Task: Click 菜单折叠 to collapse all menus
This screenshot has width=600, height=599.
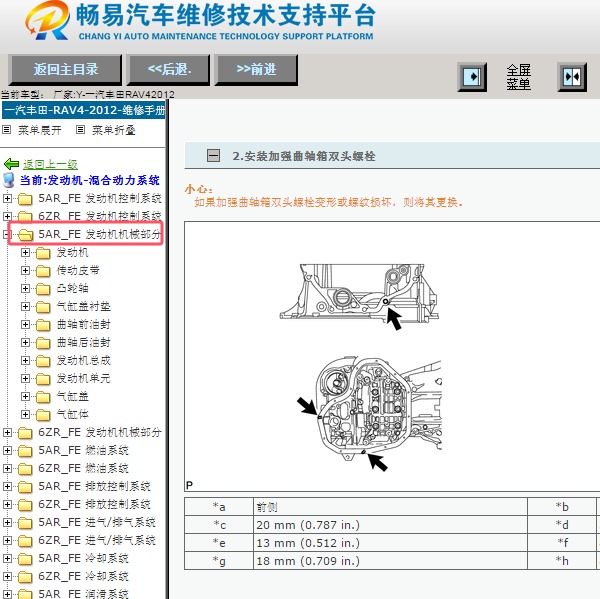Action: pos(113,130)
